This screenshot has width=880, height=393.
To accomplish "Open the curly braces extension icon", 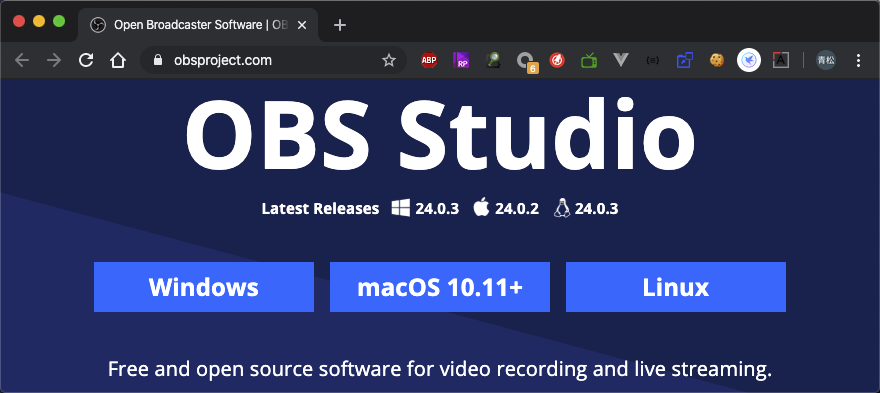I will (x=652, y=60).
